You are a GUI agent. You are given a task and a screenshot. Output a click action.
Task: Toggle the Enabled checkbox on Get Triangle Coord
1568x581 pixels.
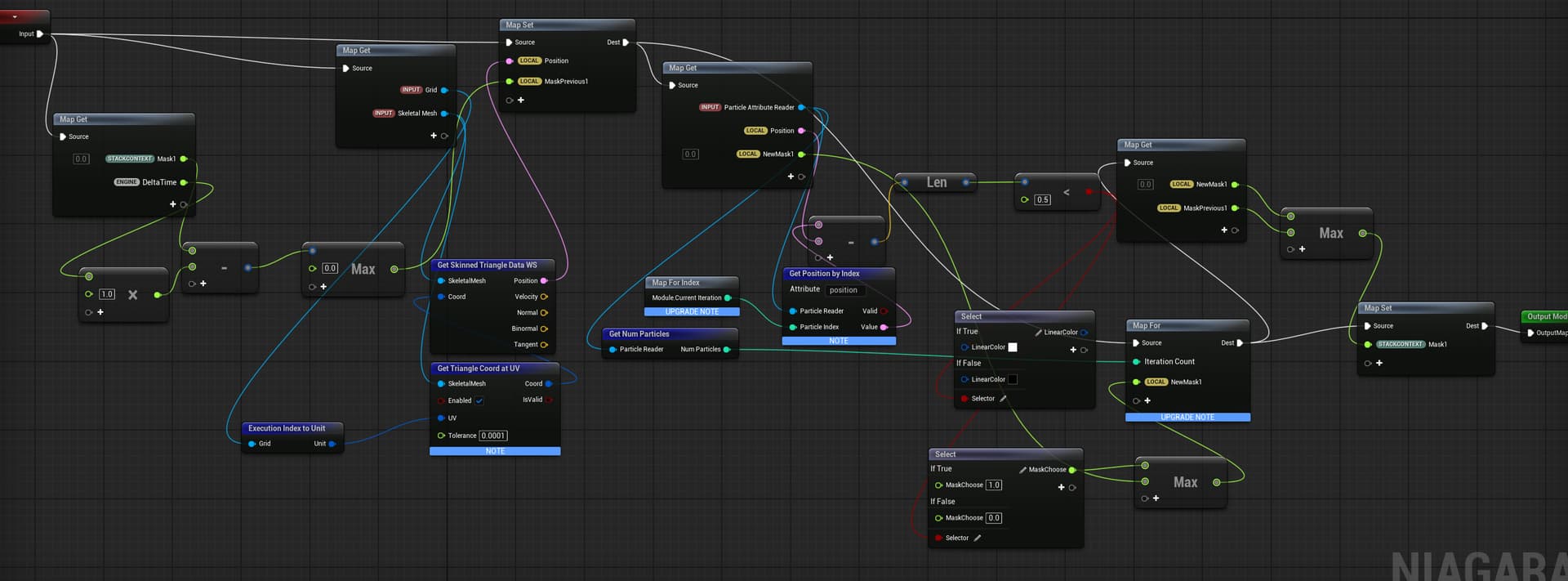(479, 400)
